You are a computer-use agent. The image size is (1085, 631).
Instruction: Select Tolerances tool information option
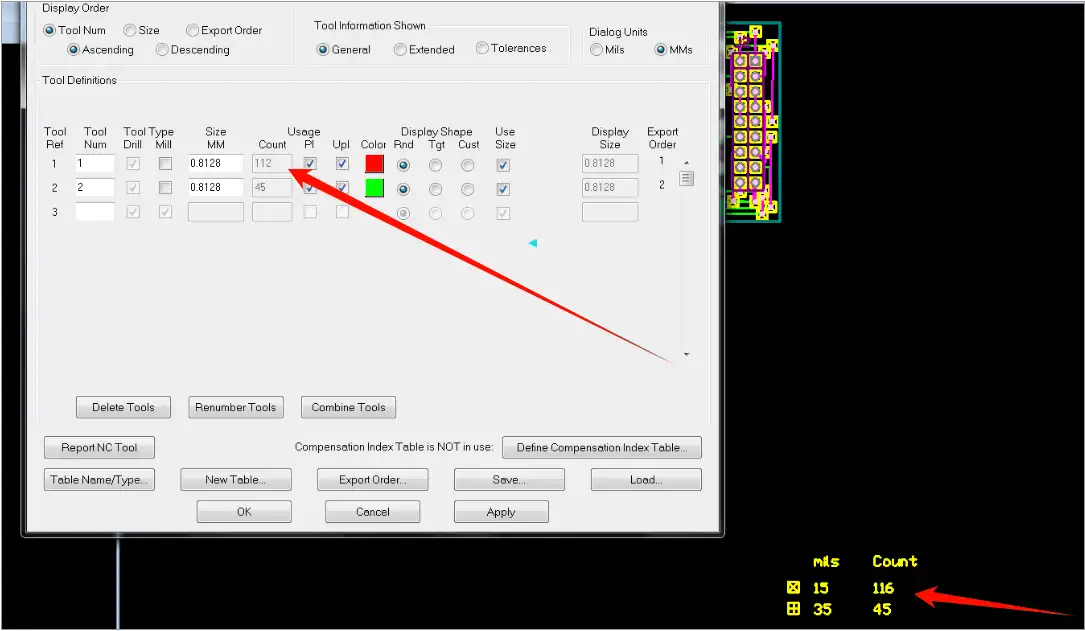click(x=482, y=48)
